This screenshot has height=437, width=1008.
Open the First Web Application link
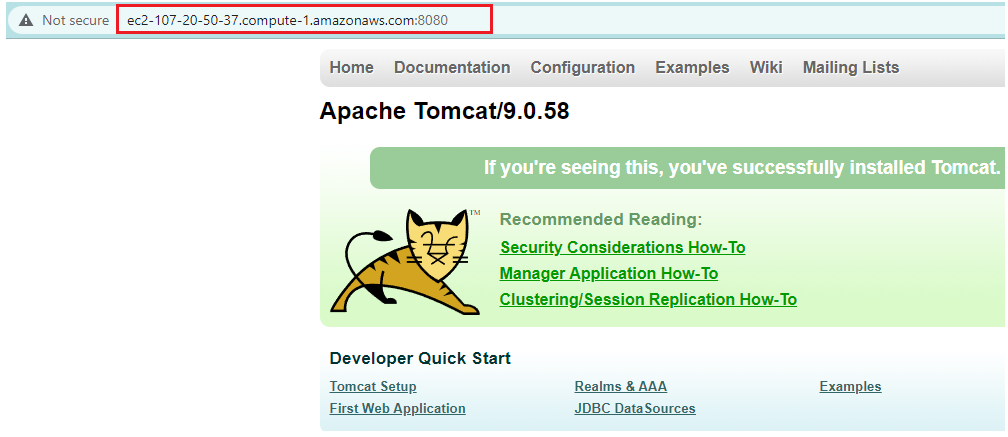pyautogui.click(x=397, y=409)
